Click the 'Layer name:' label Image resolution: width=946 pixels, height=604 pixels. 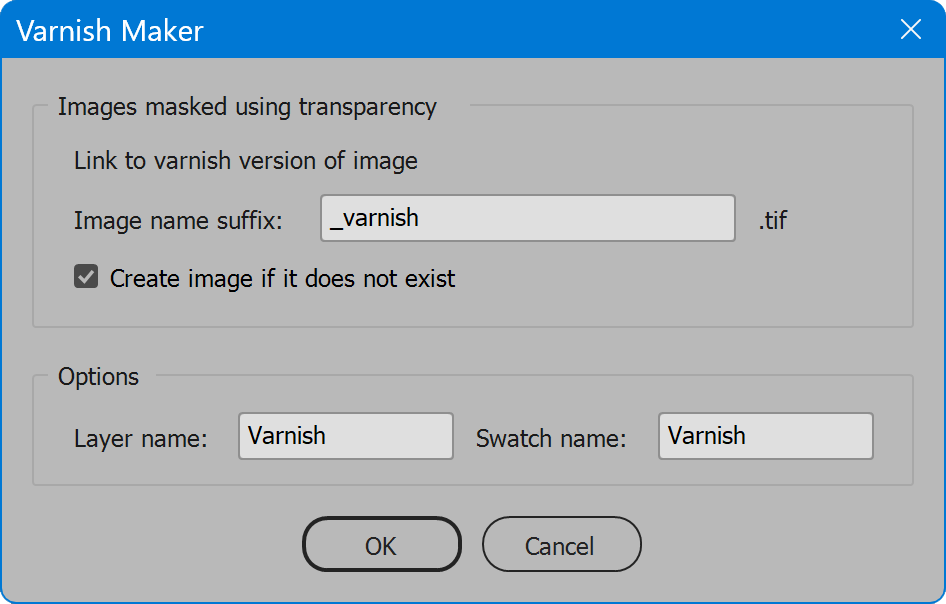pos(141,439)
